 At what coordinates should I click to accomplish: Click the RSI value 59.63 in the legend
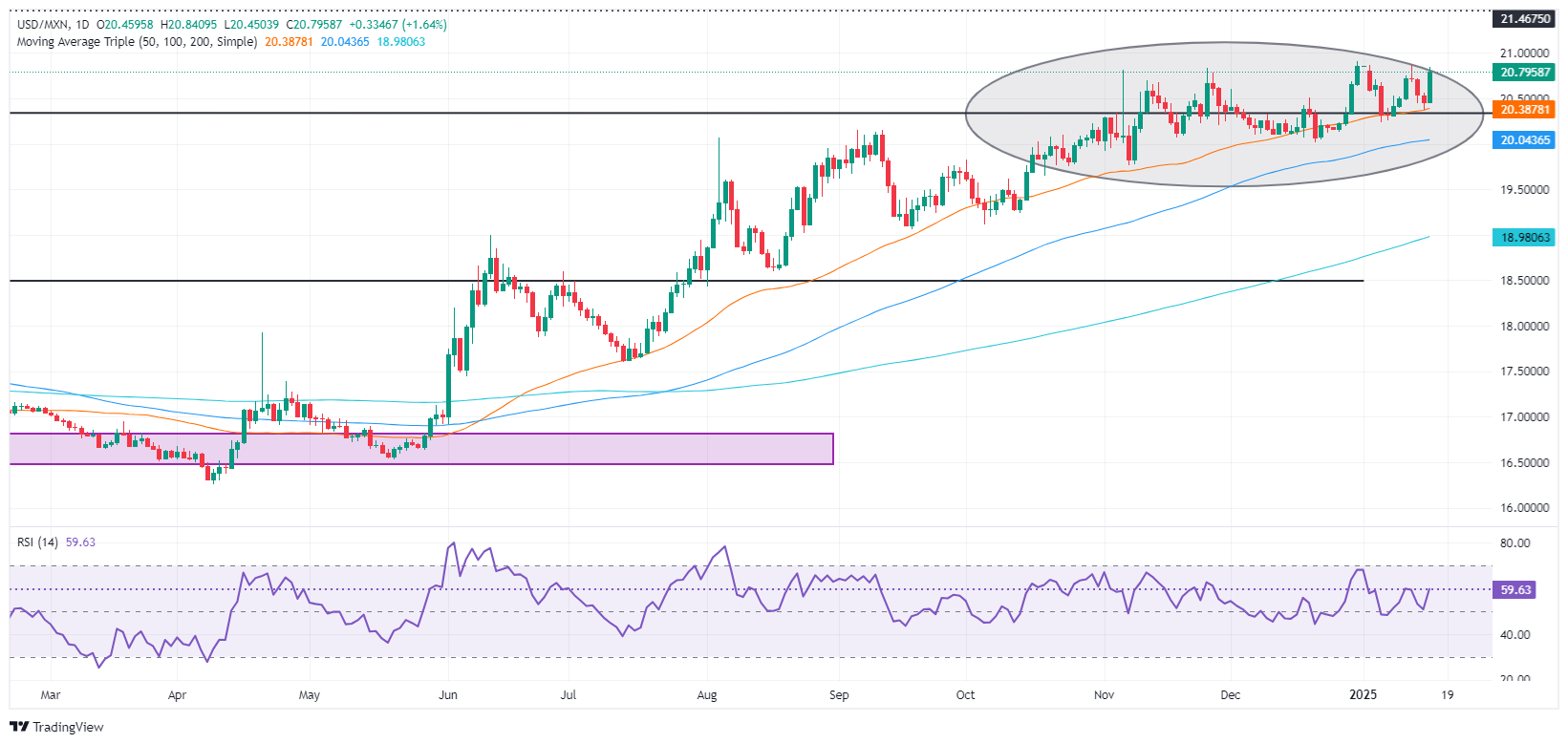[80, 542]
